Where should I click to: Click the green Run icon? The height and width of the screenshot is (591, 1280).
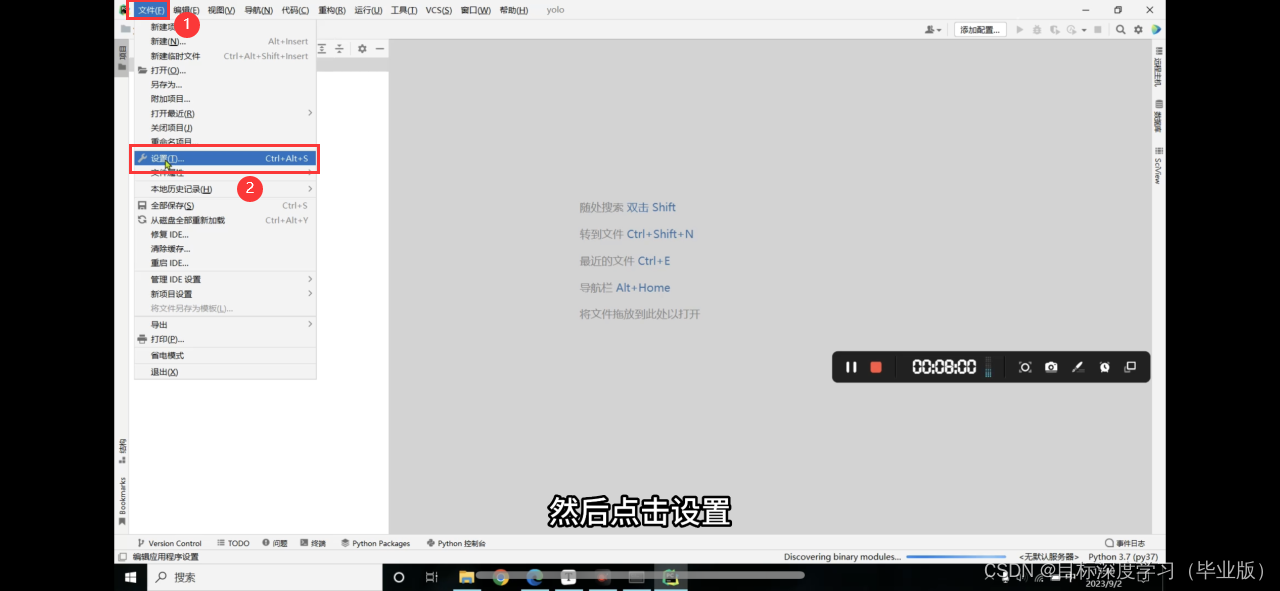coord(1020,30)
